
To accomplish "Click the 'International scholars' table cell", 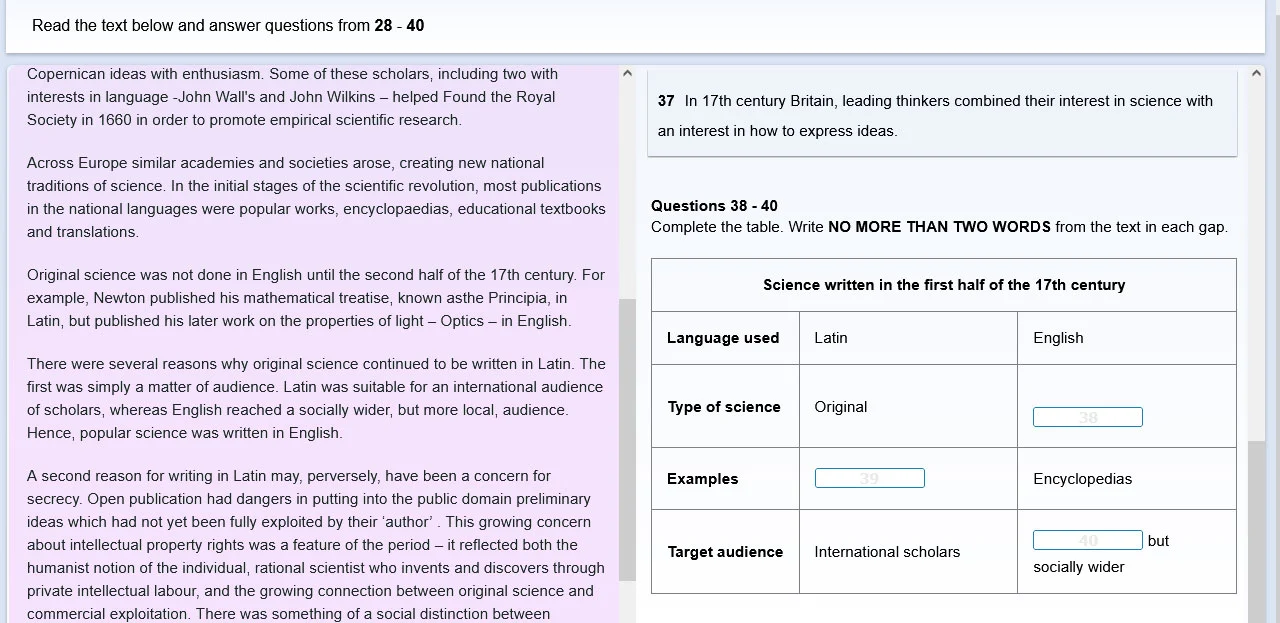I will [x=887, y=552].
